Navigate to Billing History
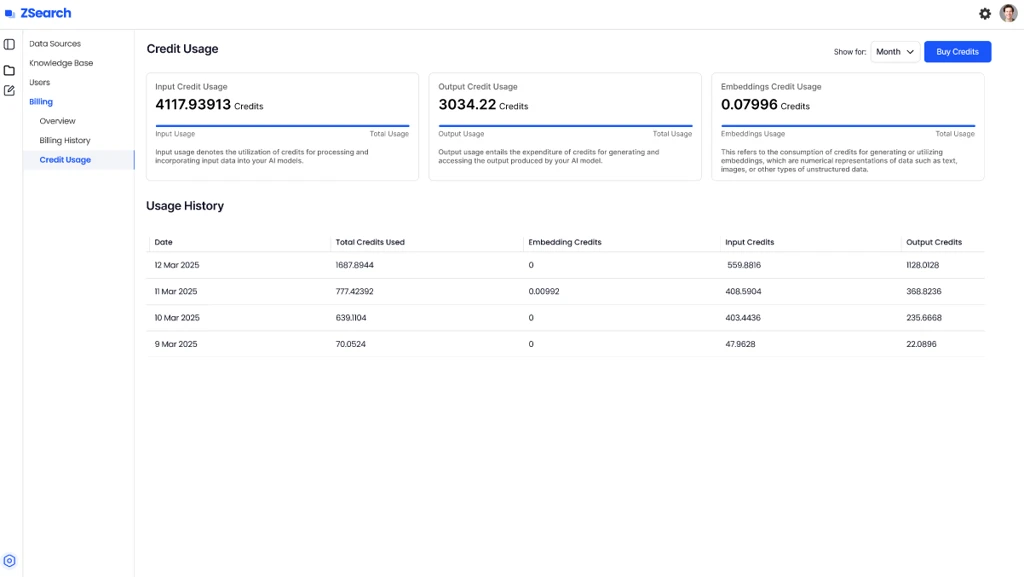The width and height of the screenshot is (1024, 577). coord(65,141)
